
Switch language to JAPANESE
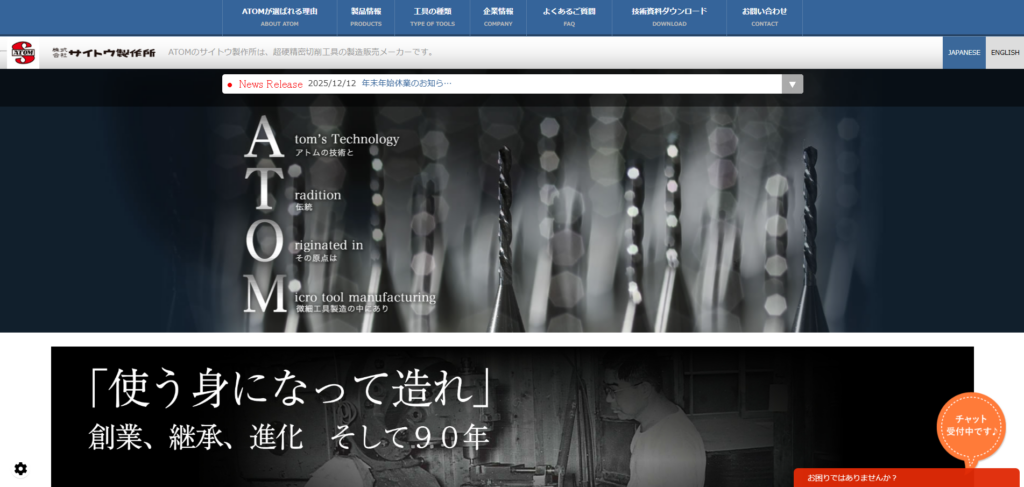[x=964, y=52]
